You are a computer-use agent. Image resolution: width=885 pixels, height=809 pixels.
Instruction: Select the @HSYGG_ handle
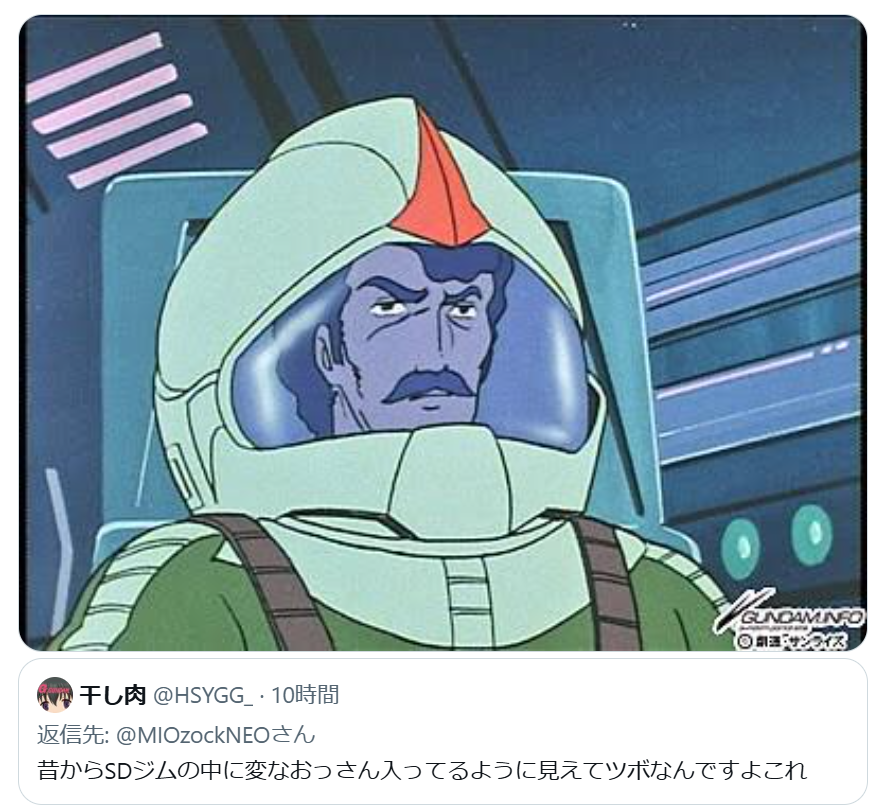[203, 696]
